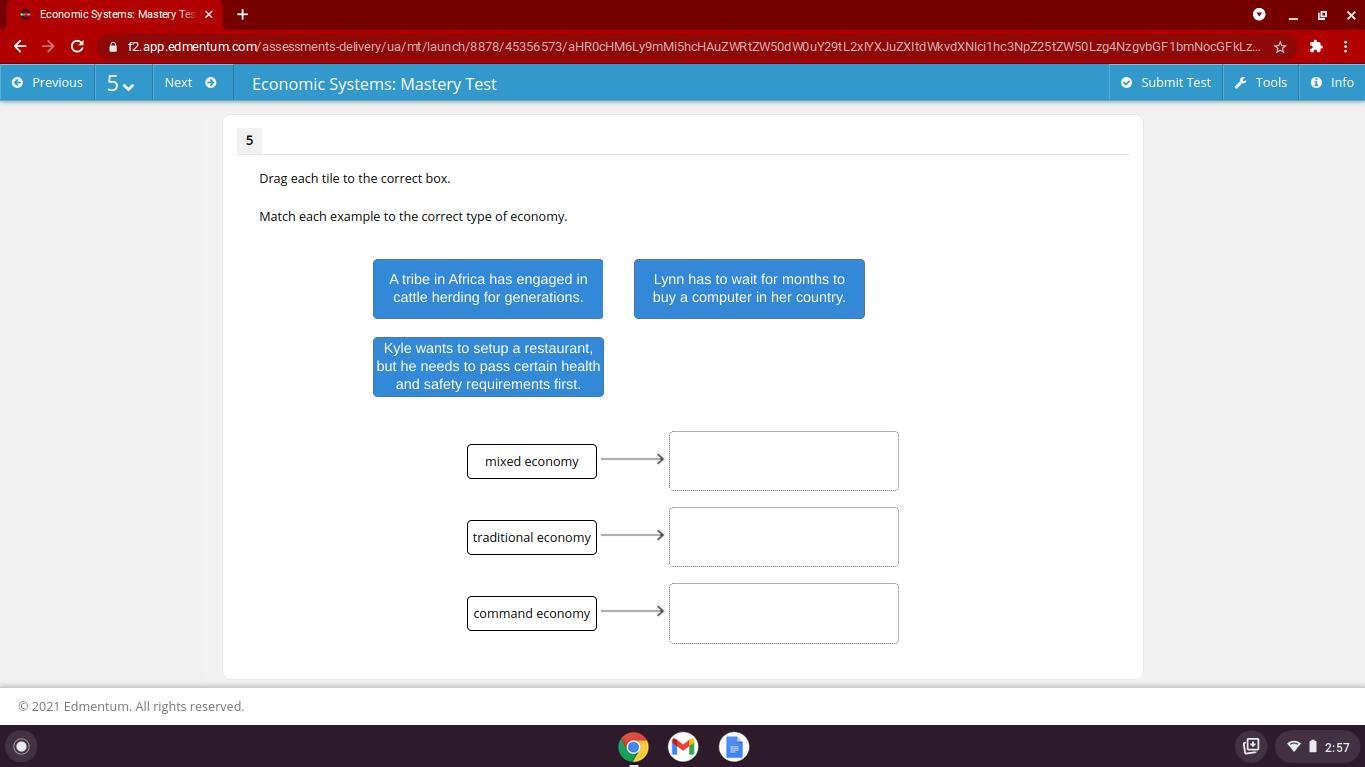Click the battery icon in system tray
The image size is (1365, 767).
[1312, 746]
